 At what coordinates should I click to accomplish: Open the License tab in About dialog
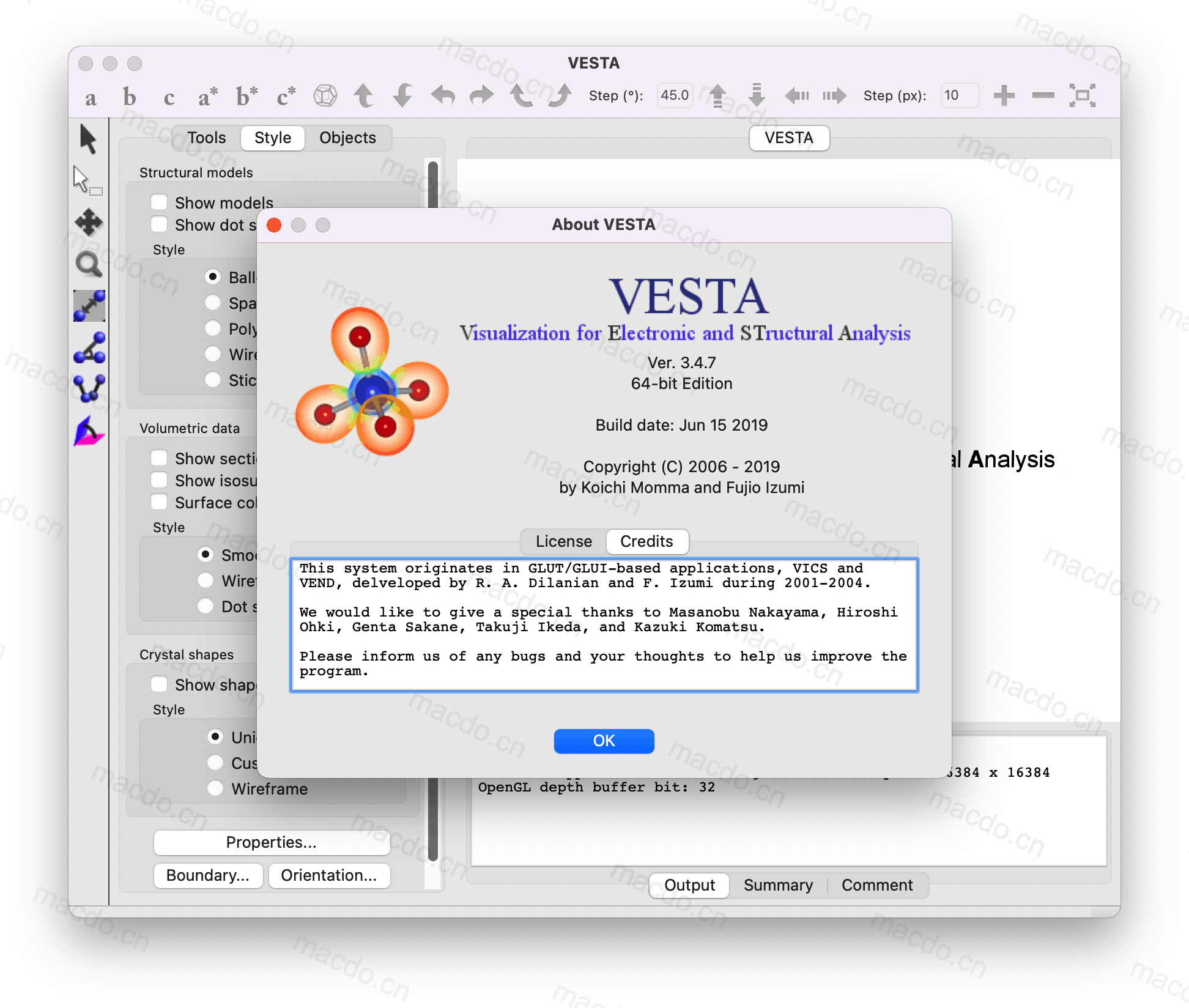564,541
